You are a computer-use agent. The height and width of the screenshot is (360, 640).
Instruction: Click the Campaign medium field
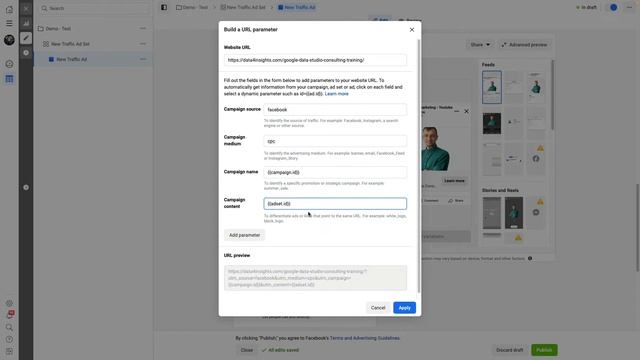(335, 141)
